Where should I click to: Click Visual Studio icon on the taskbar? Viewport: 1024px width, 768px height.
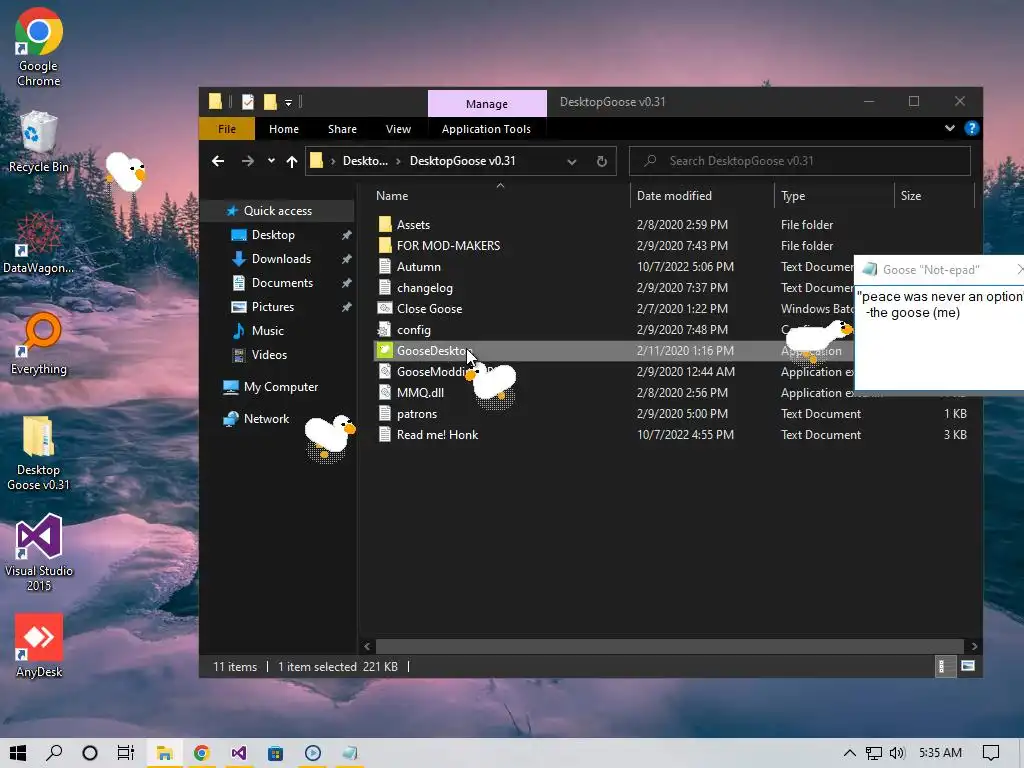tap(238, 753)
